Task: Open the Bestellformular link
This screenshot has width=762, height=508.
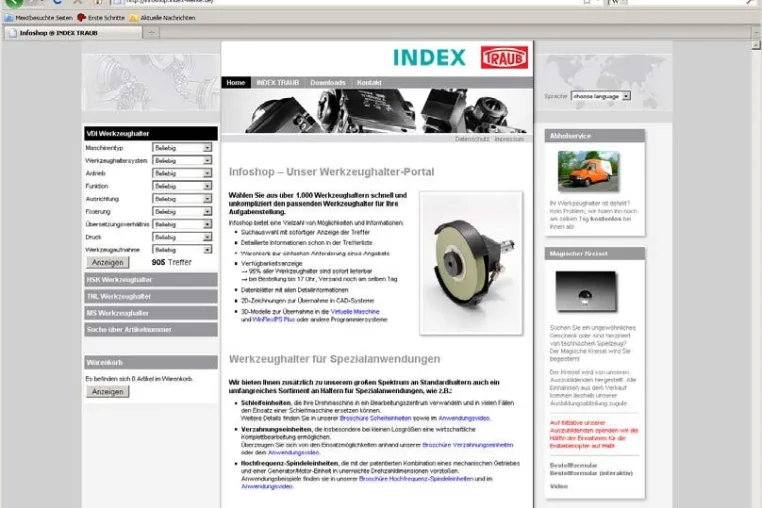Action: click(573, 465)
